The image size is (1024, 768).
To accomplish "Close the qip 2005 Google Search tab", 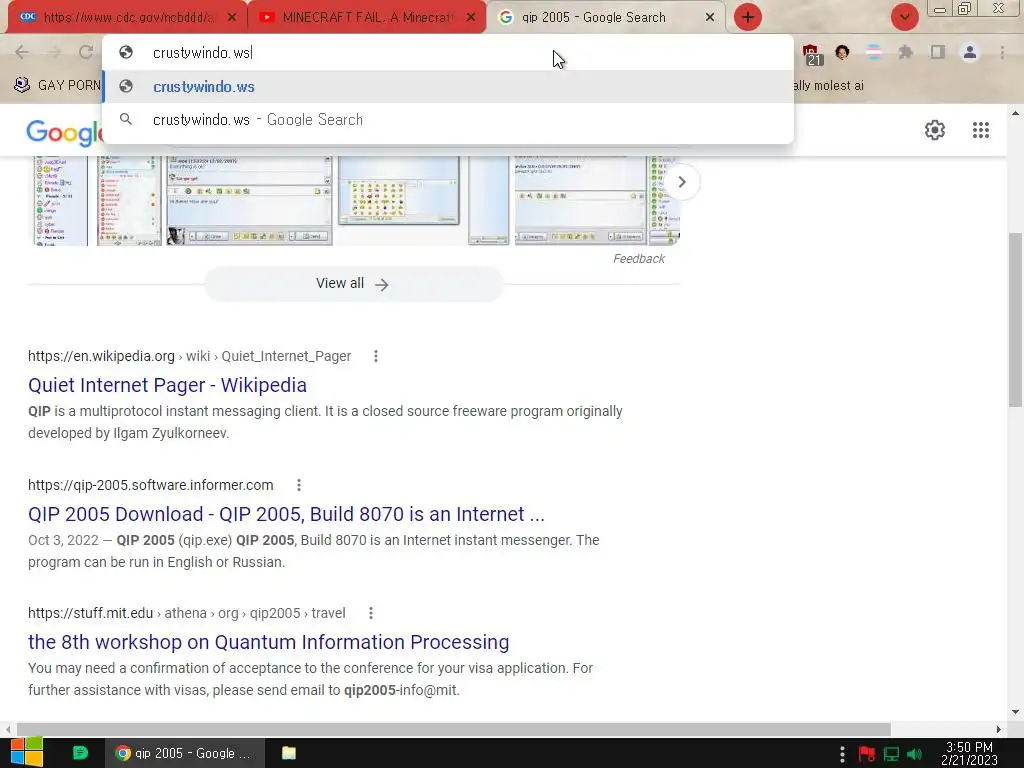I will point(710,18).
